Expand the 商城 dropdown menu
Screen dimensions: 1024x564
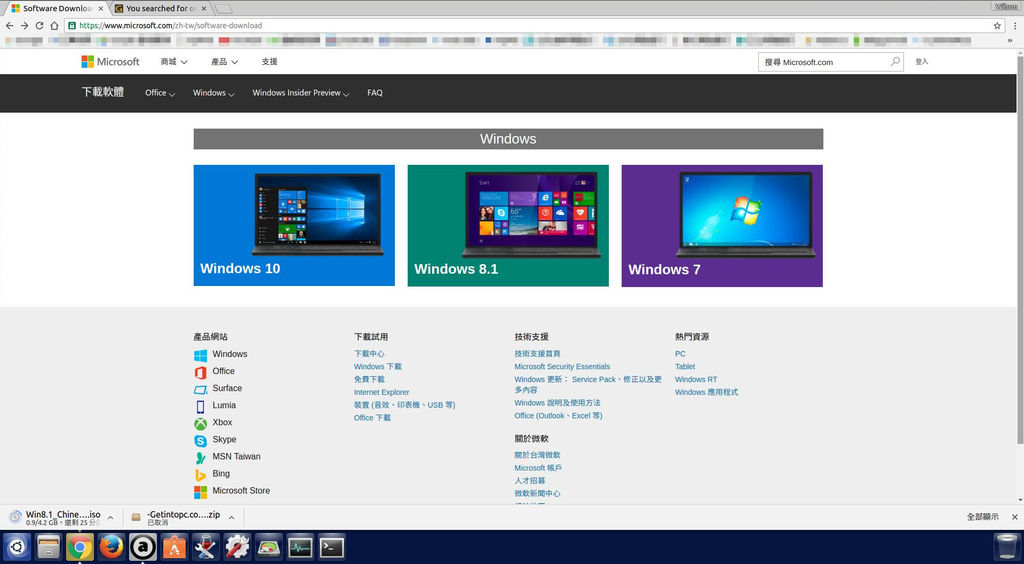coord(174,61)
